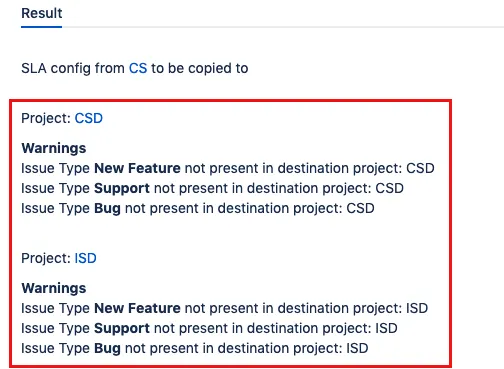Click trailing ISD in Support warning
This screenshot has width=504, height=369.
pos(387,328)
